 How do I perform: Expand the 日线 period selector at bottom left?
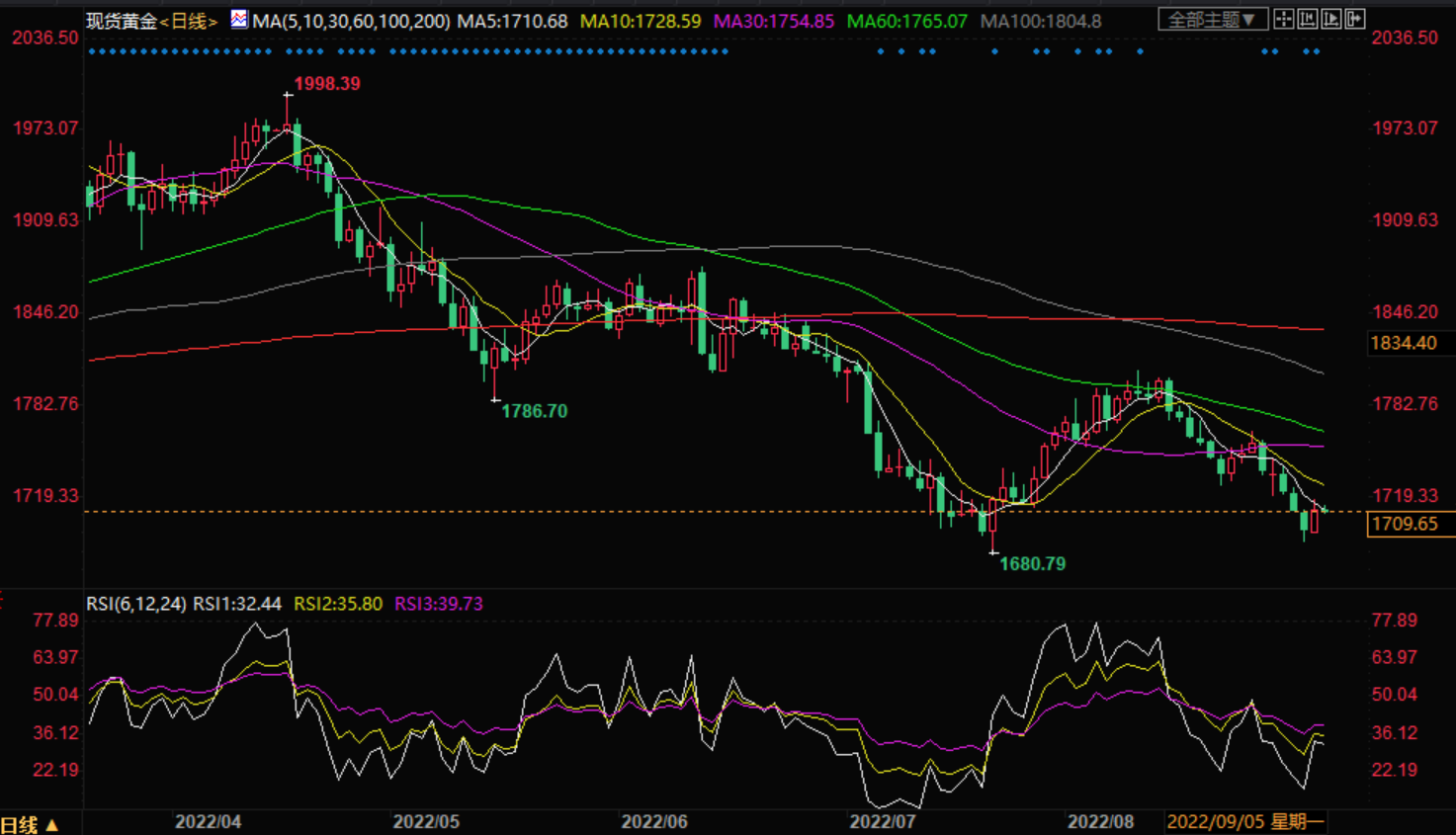30,824
